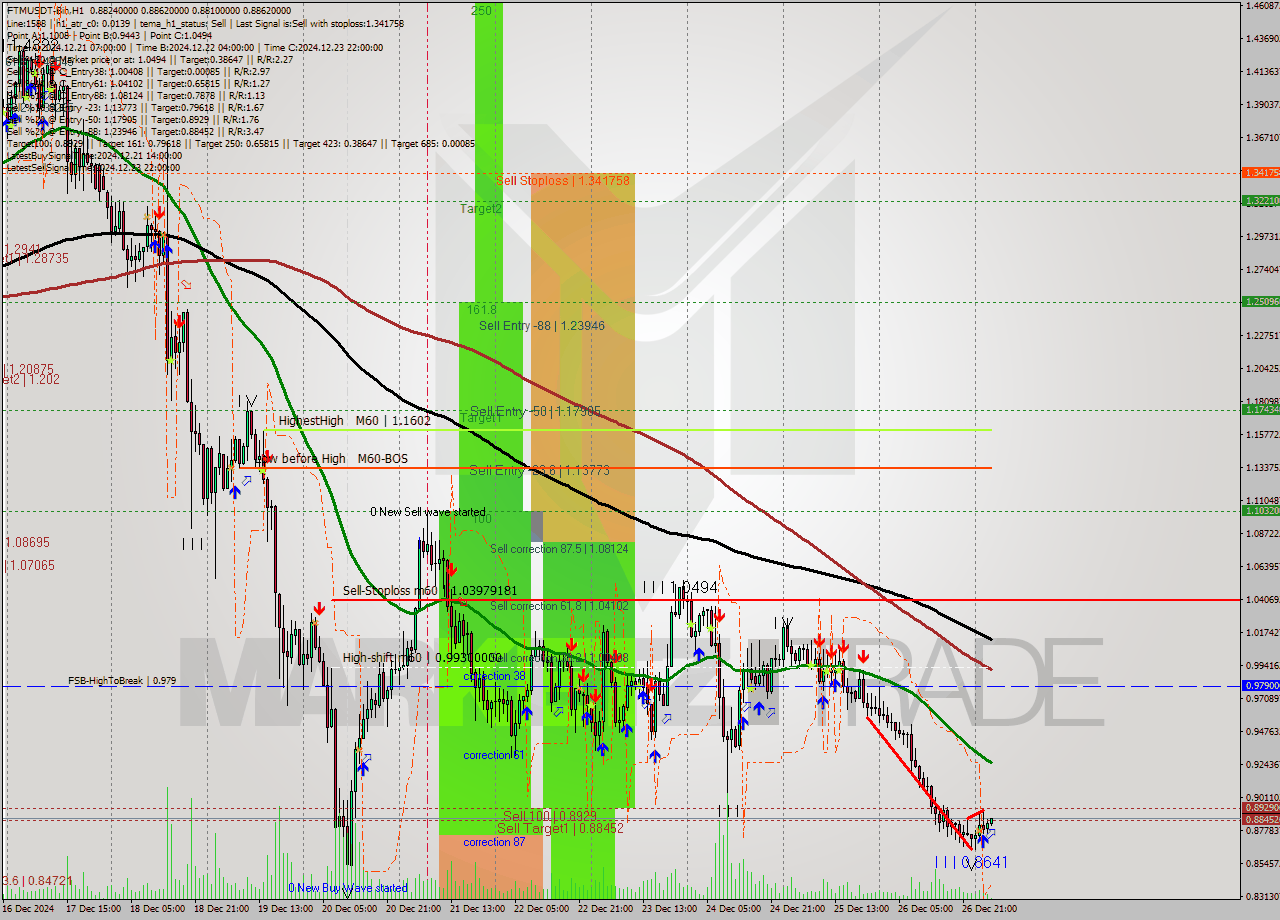This screenshot has width=1280, height=920.
Task: Click the green '250' label at chart top
Action: click(x=481, y=10)
